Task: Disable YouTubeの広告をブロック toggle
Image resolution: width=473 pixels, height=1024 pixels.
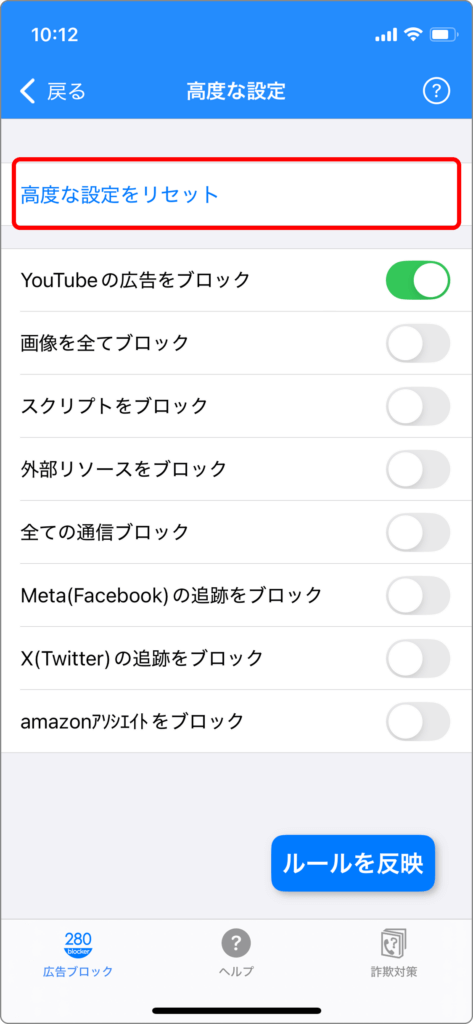Action: [418, 280]
